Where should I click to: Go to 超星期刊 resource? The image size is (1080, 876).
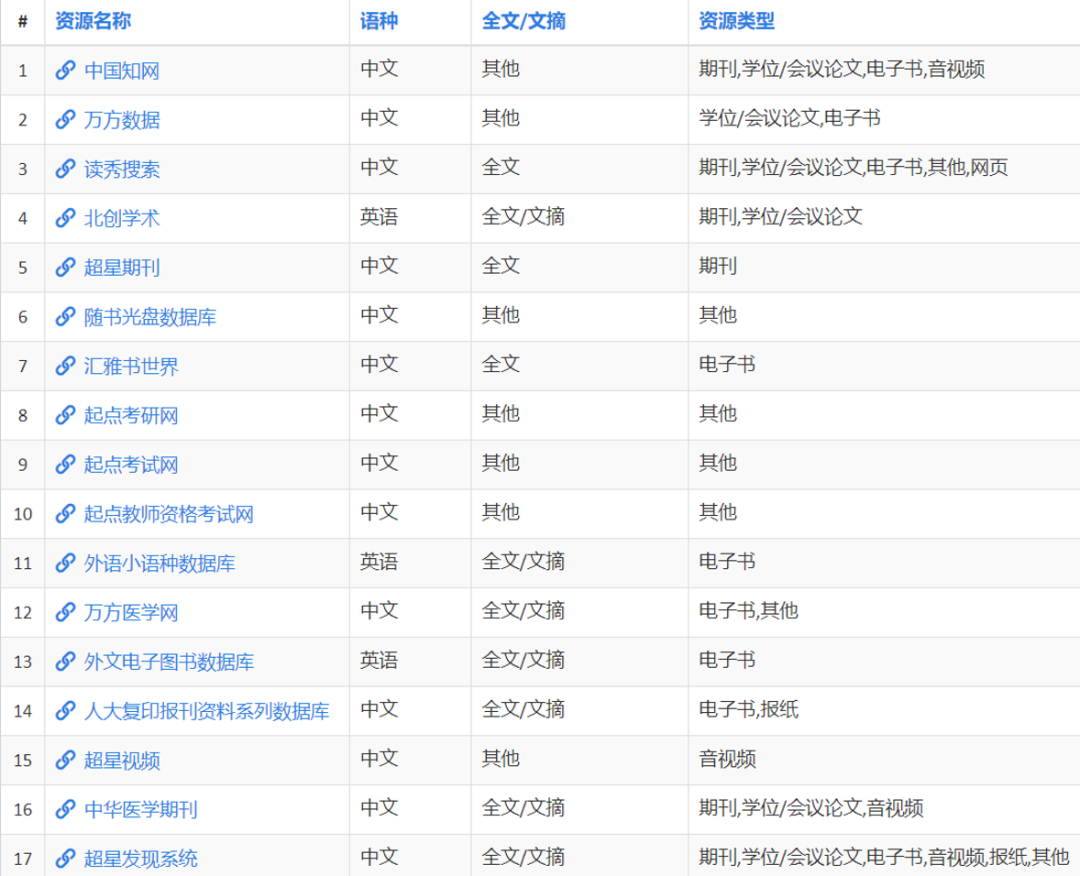[x=122, y=267]
